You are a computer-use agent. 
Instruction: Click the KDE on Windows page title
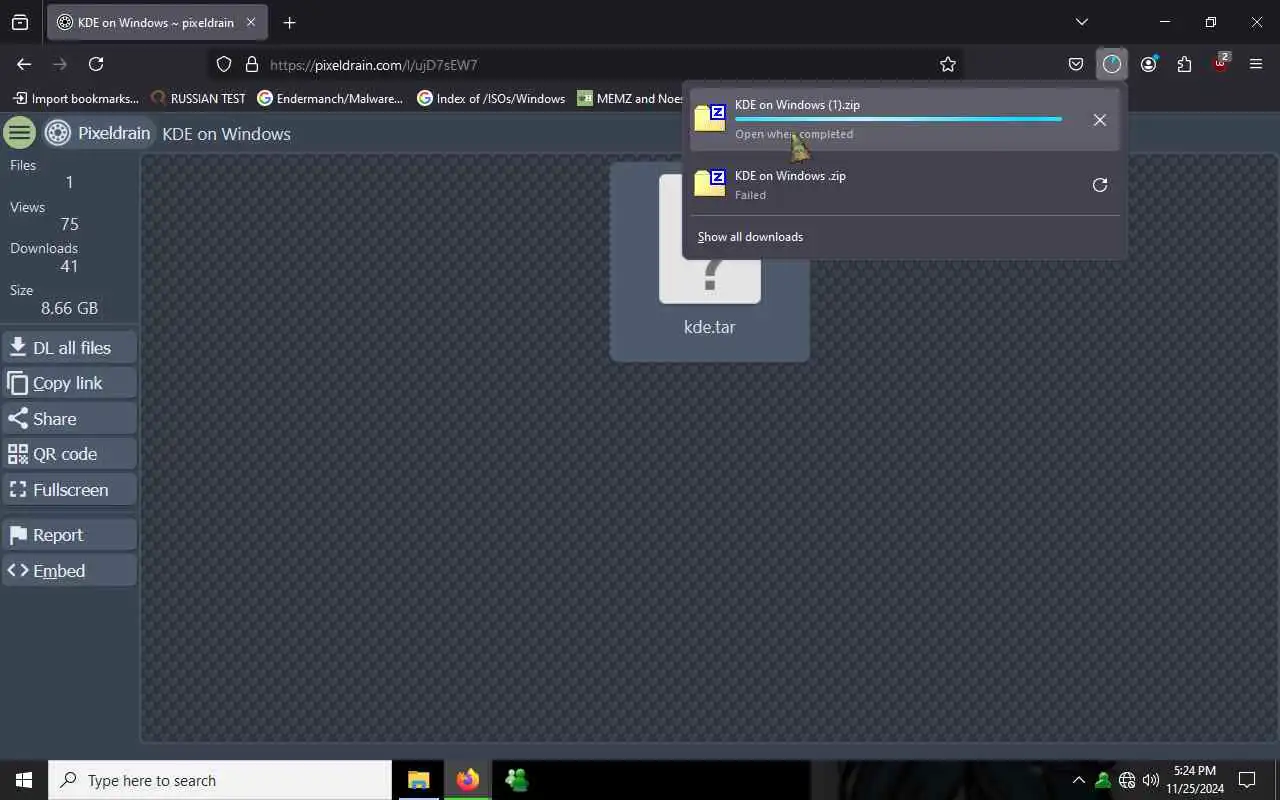click(226, 133)
